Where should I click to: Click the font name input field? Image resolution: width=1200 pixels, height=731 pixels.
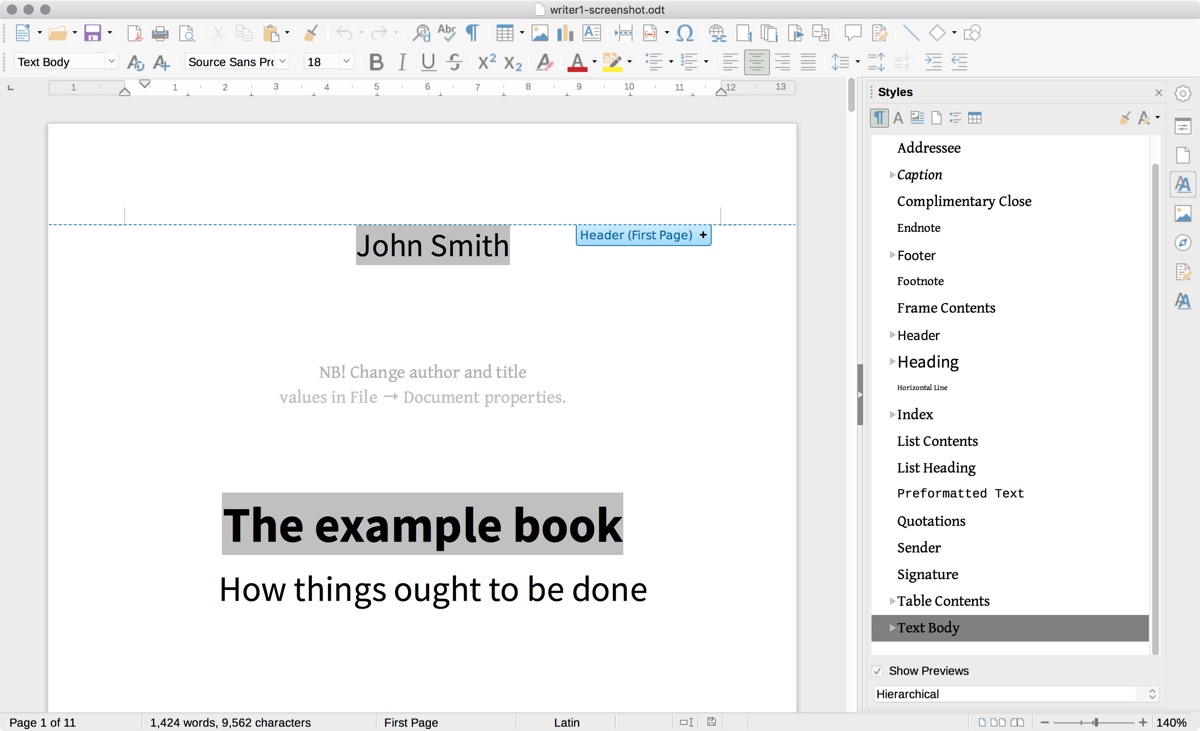point(231,62)
